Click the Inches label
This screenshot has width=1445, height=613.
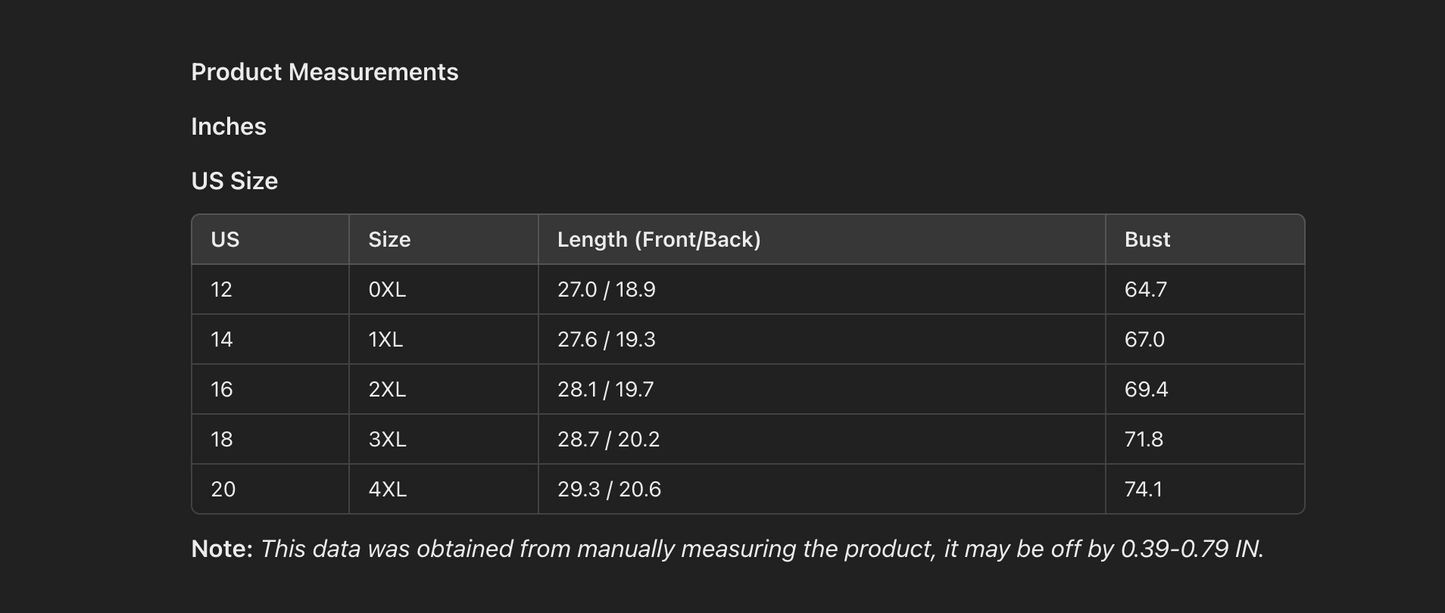coord(228,126)
